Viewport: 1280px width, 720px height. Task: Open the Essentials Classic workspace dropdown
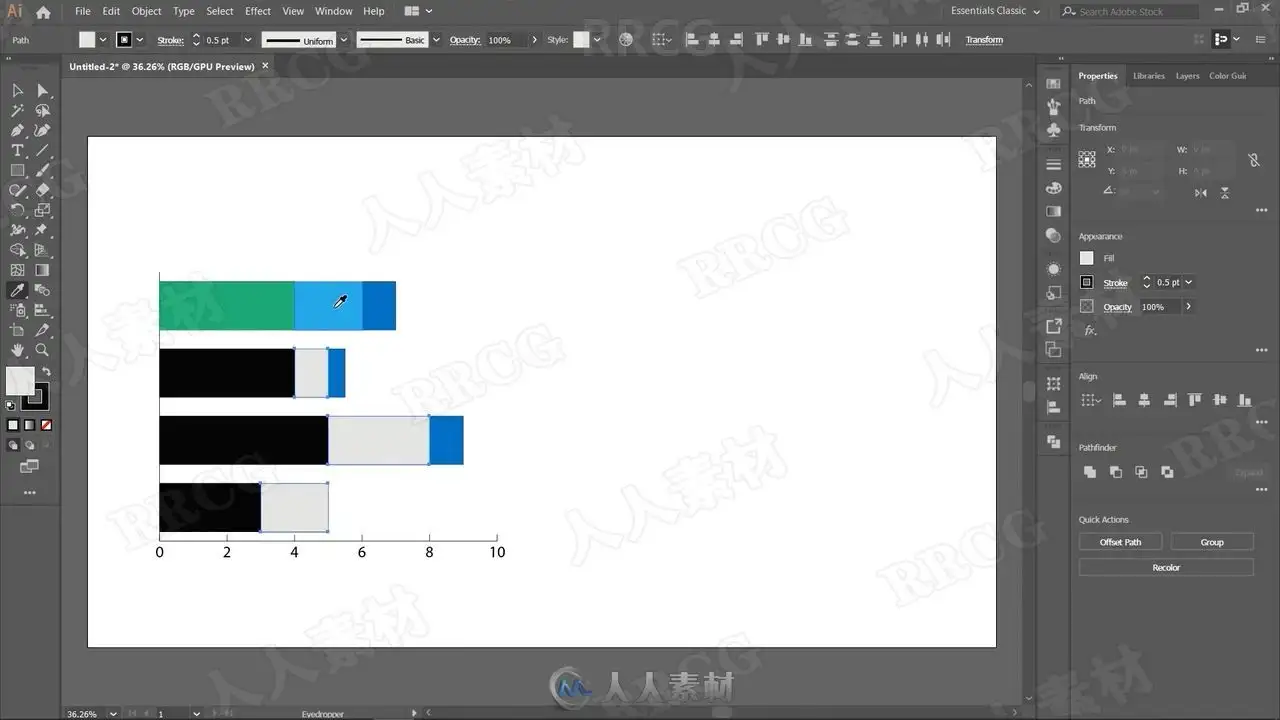coord(996,11)
